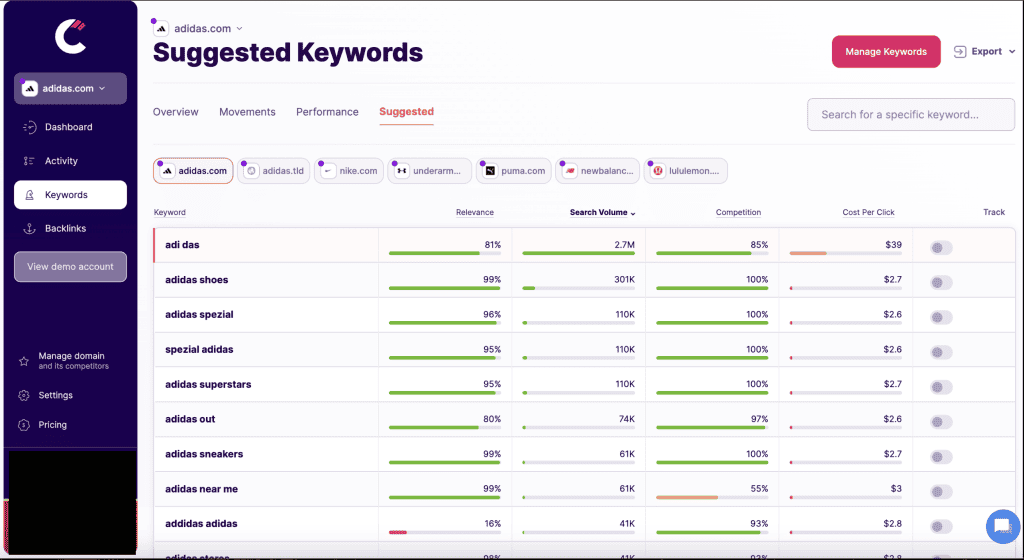The width and height of the screenshot is (1024, 560).
Task: Click the Activity list icon in the sidebar
Action: pyautogui.click(x=29, y=161)
